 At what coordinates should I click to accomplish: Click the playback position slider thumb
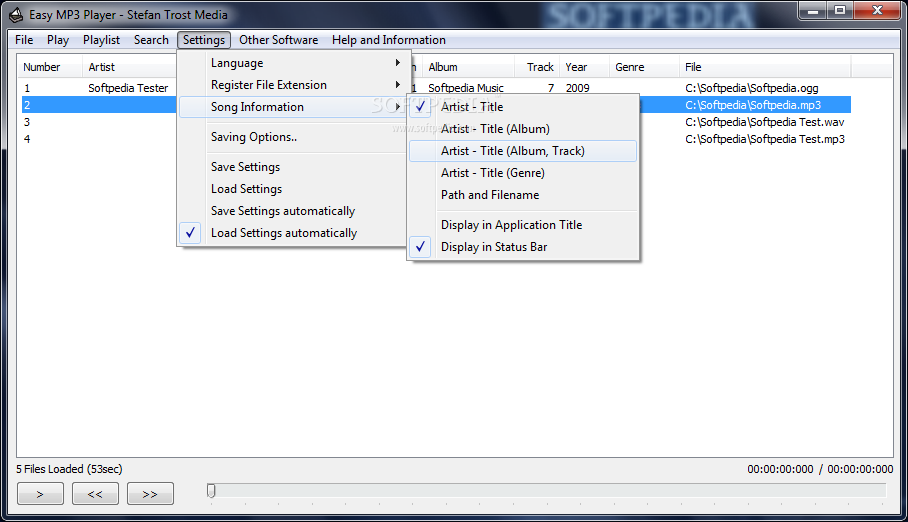211,491
